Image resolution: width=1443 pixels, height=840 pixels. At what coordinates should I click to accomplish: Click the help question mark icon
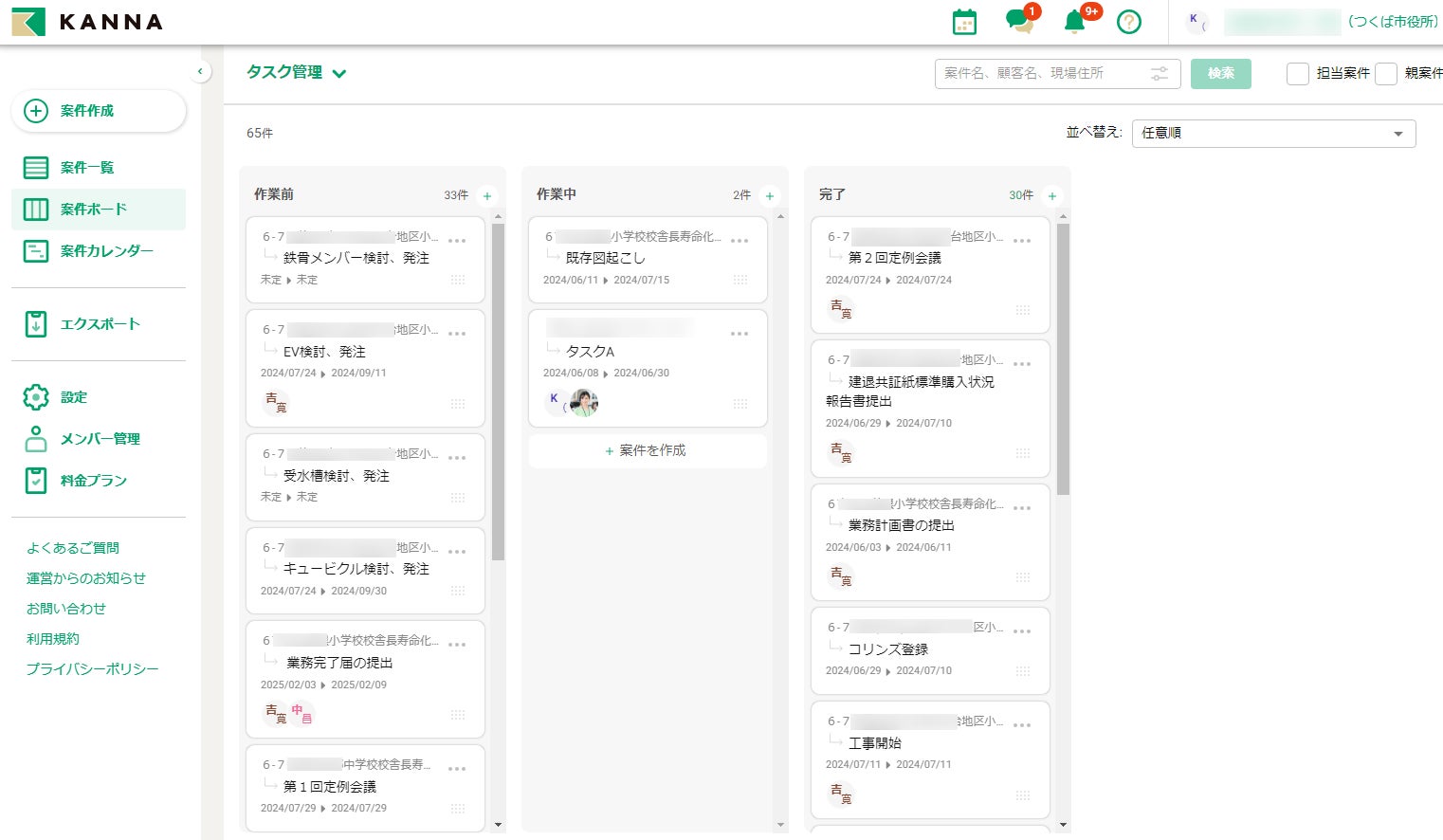click(1129, 22)
